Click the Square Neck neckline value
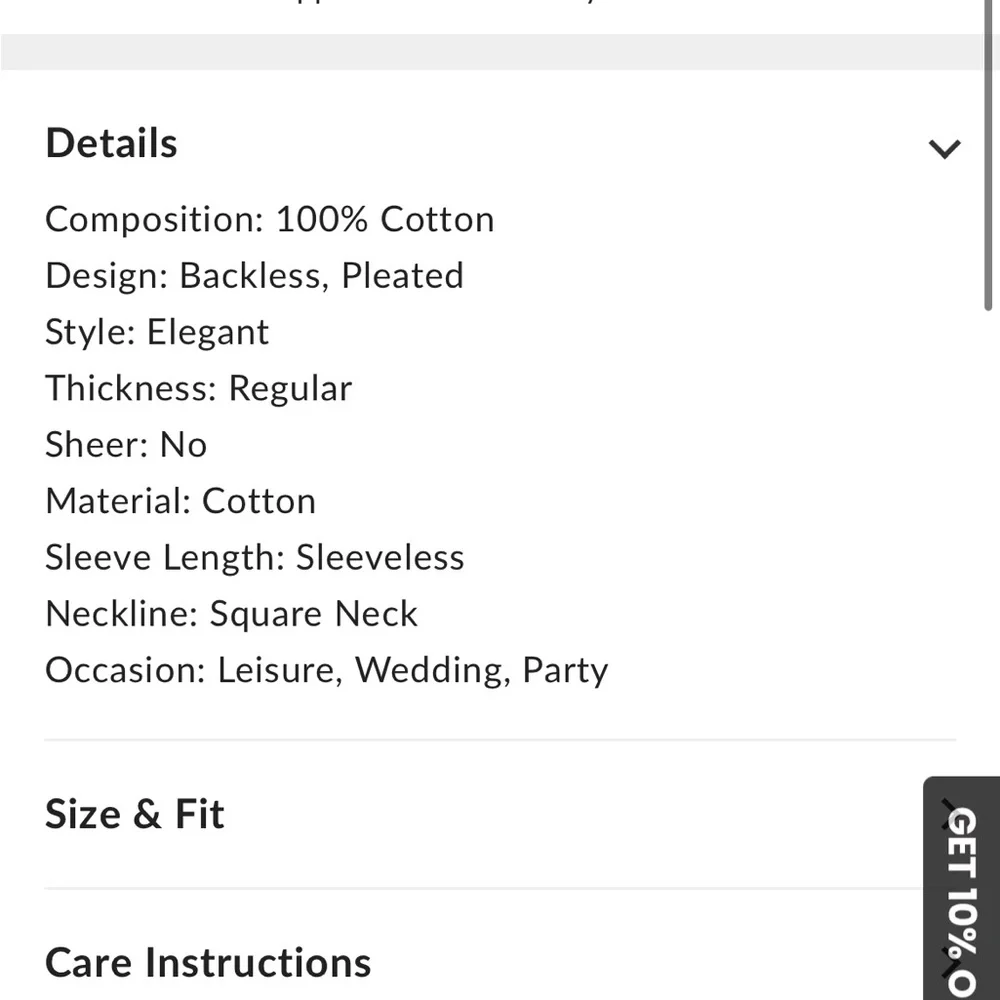The width and height of the screenshot is (1000, 1000). pos(313,613)
